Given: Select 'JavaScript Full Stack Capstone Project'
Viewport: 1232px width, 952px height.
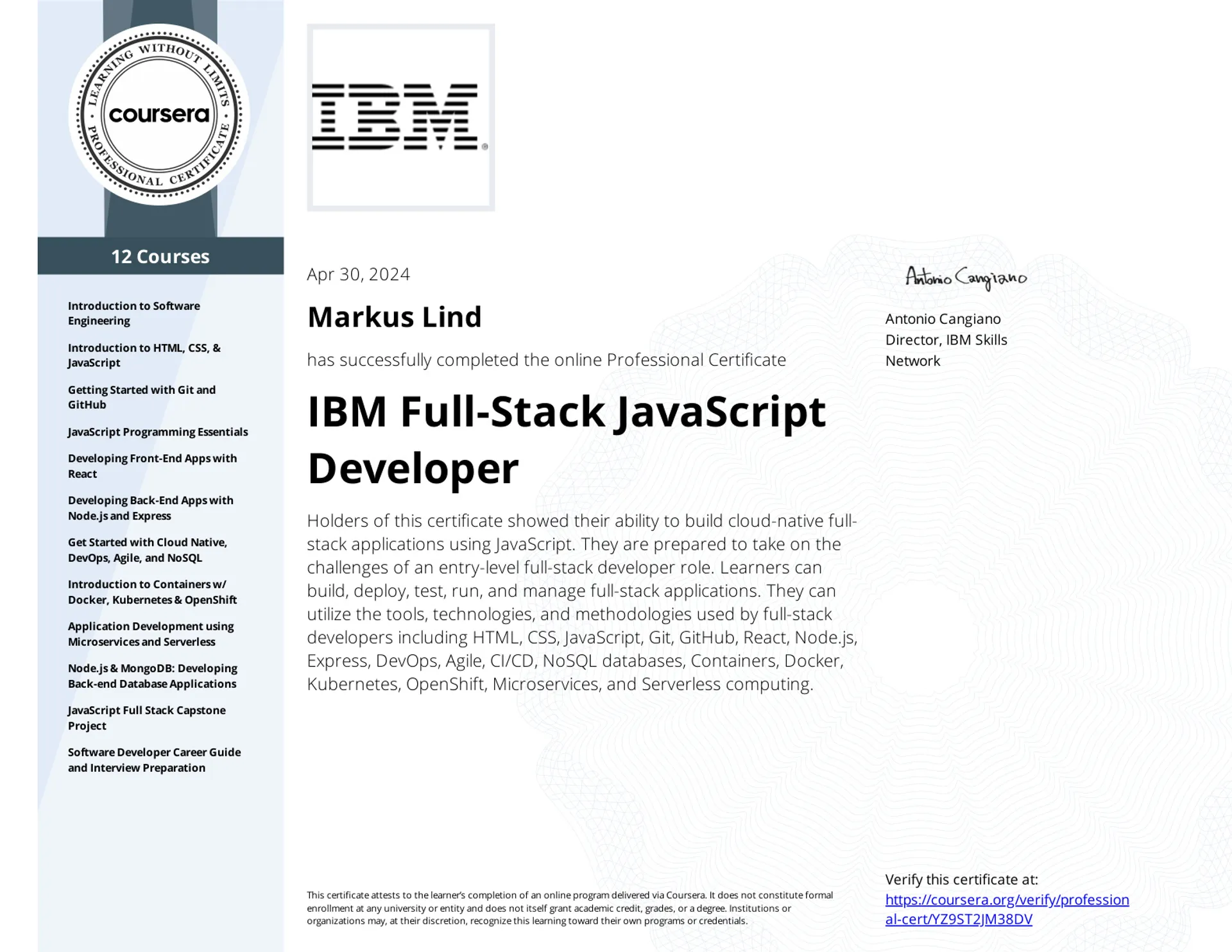Looking at the screenshot, I should (146, 718).
